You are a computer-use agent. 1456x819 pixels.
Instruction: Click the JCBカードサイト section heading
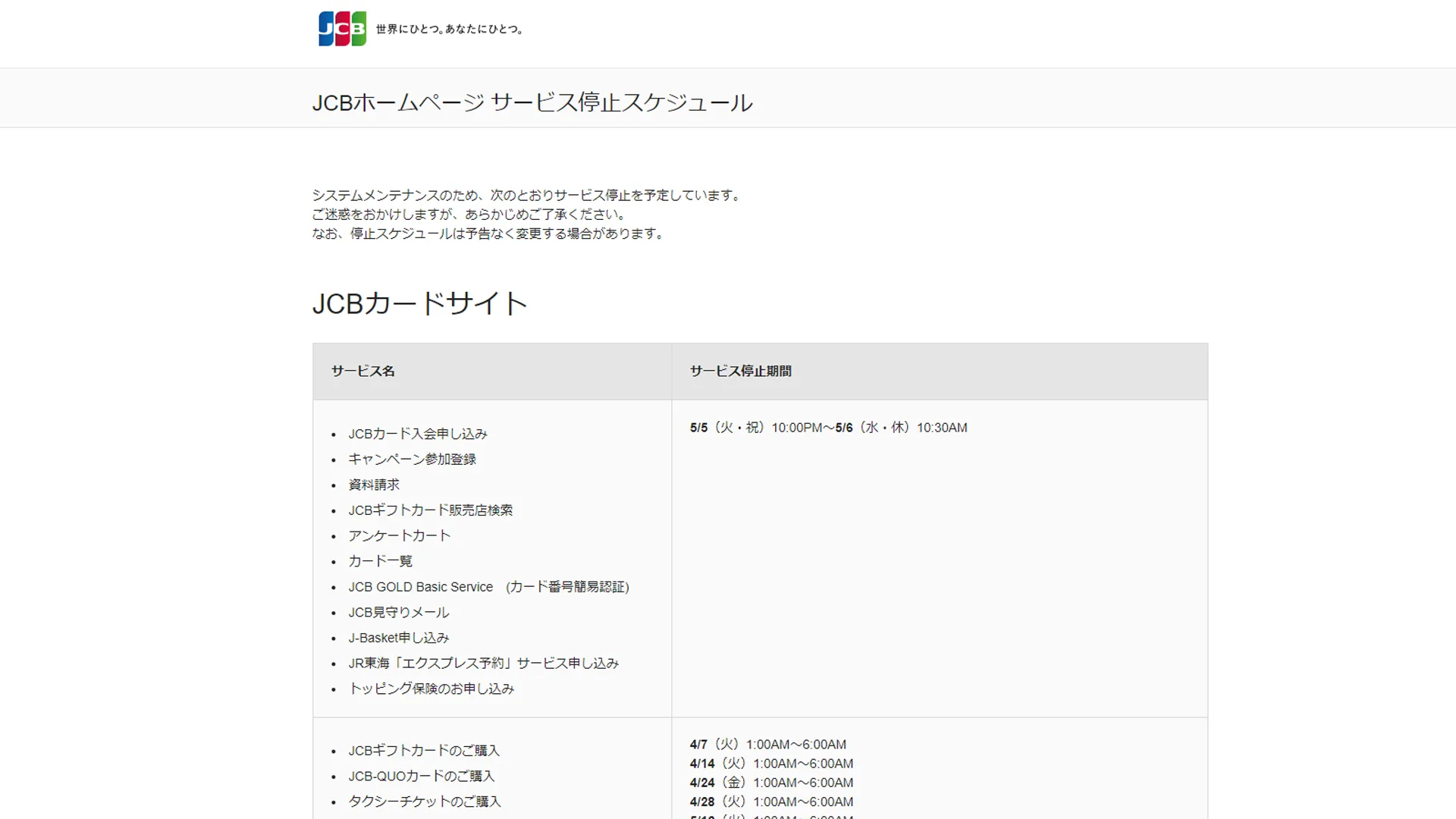pyautogui.click(x=420, y=303)
